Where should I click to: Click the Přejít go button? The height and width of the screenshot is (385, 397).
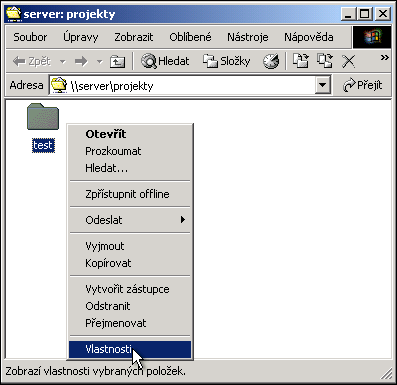point(362,86)
